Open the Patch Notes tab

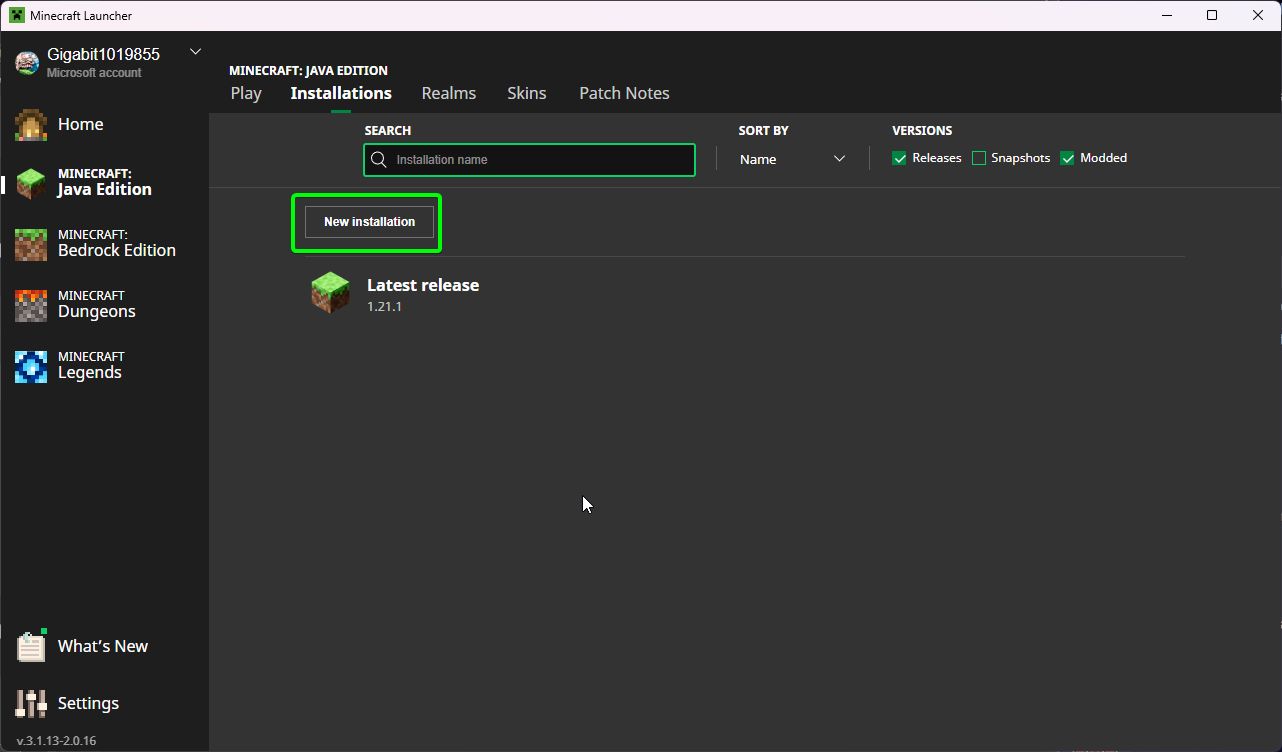click(624, 93)
